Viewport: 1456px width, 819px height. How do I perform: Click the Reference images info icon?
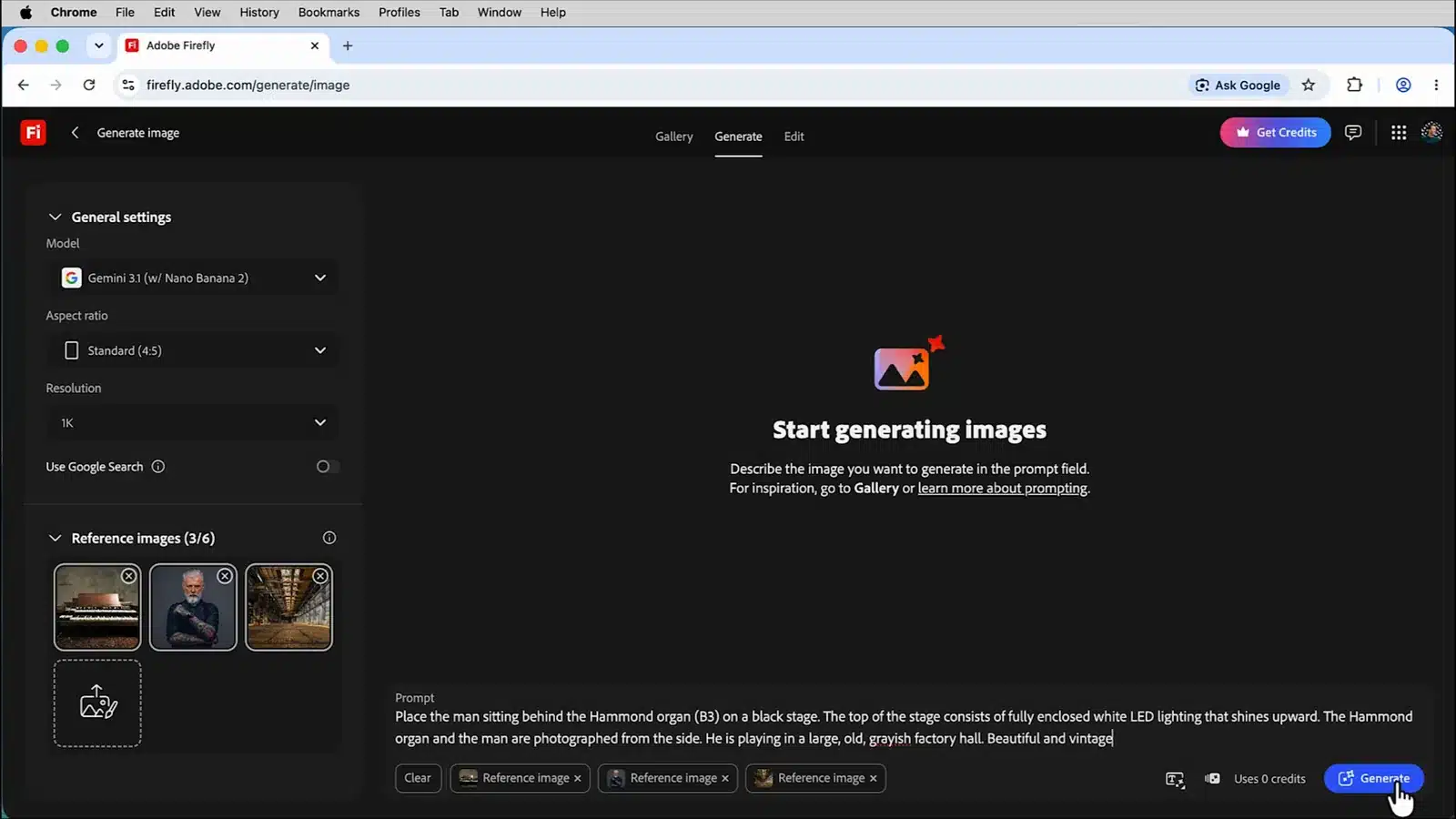(x=329, y=538)
